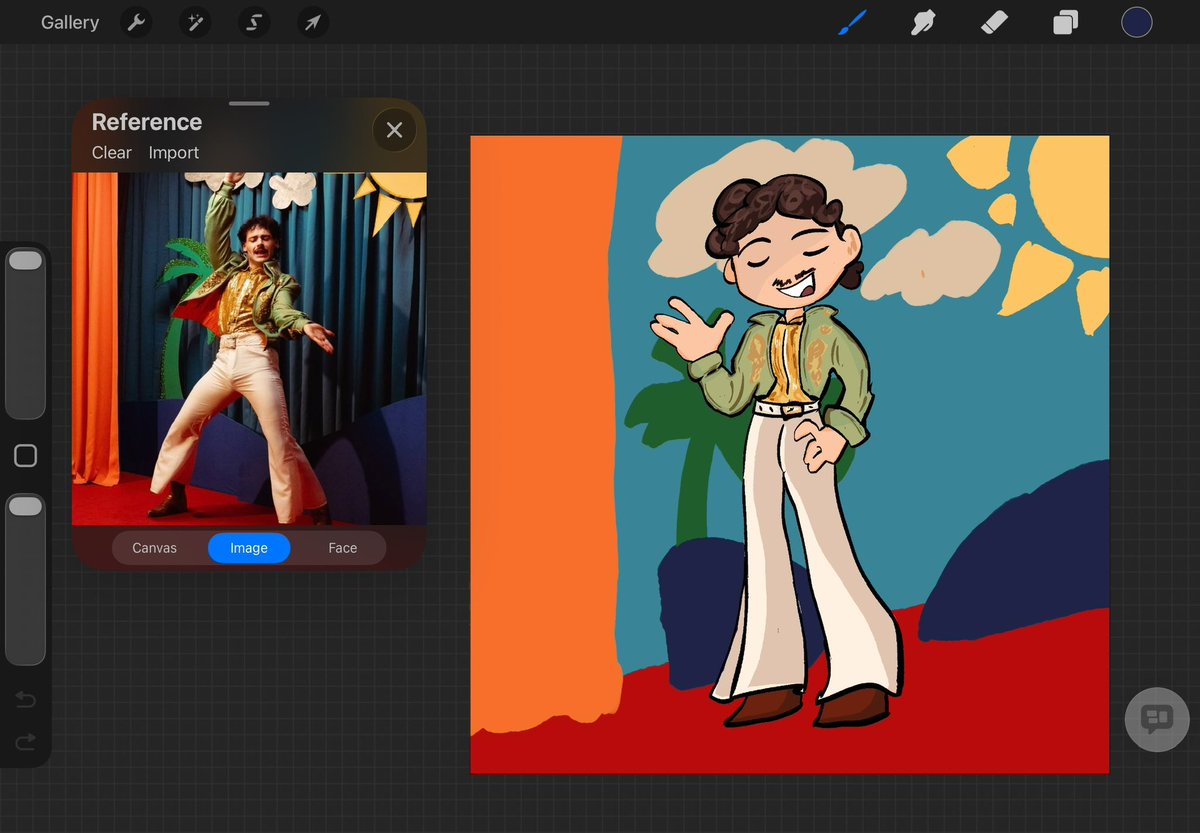Viewport: 1200px width, 833px height.
Task: Click the brush size slider in sidebar
Action: [x=25, y=333]
